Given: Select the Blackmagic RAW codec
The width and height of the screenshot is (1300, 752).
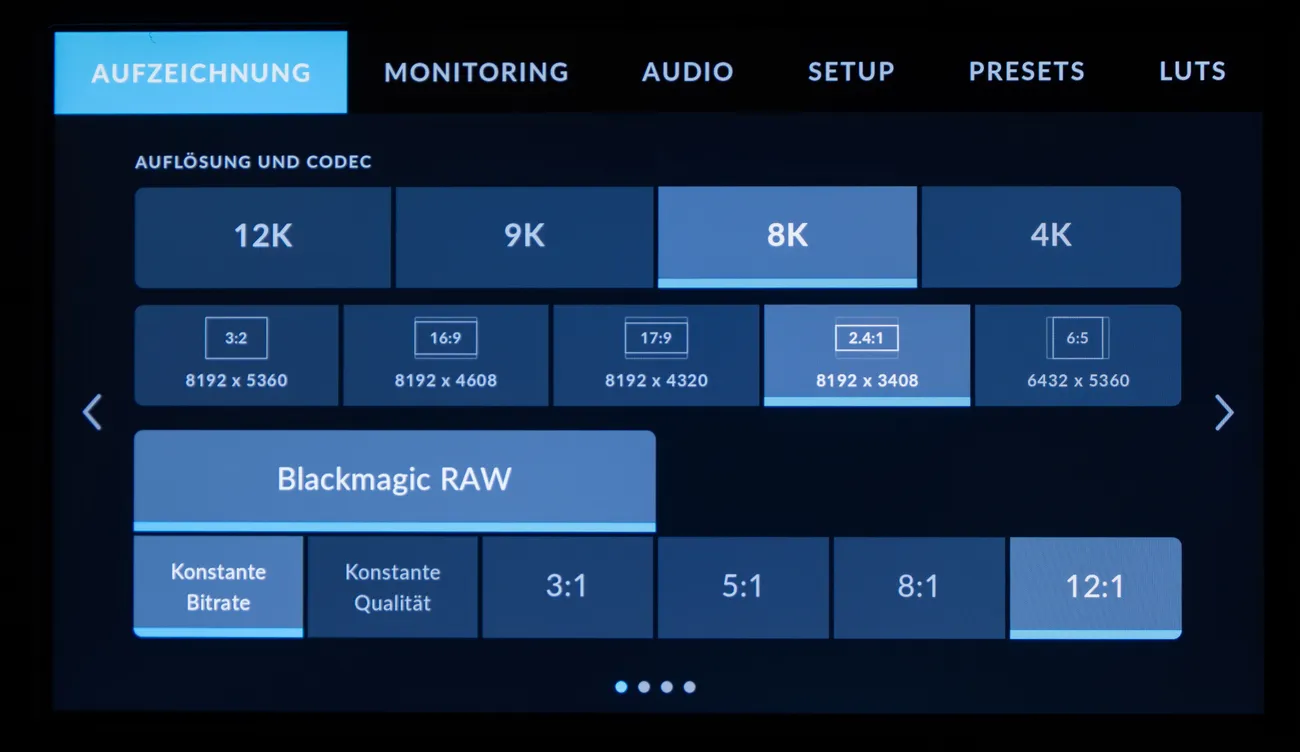Looking at the screenshot, I should [394, 480].
